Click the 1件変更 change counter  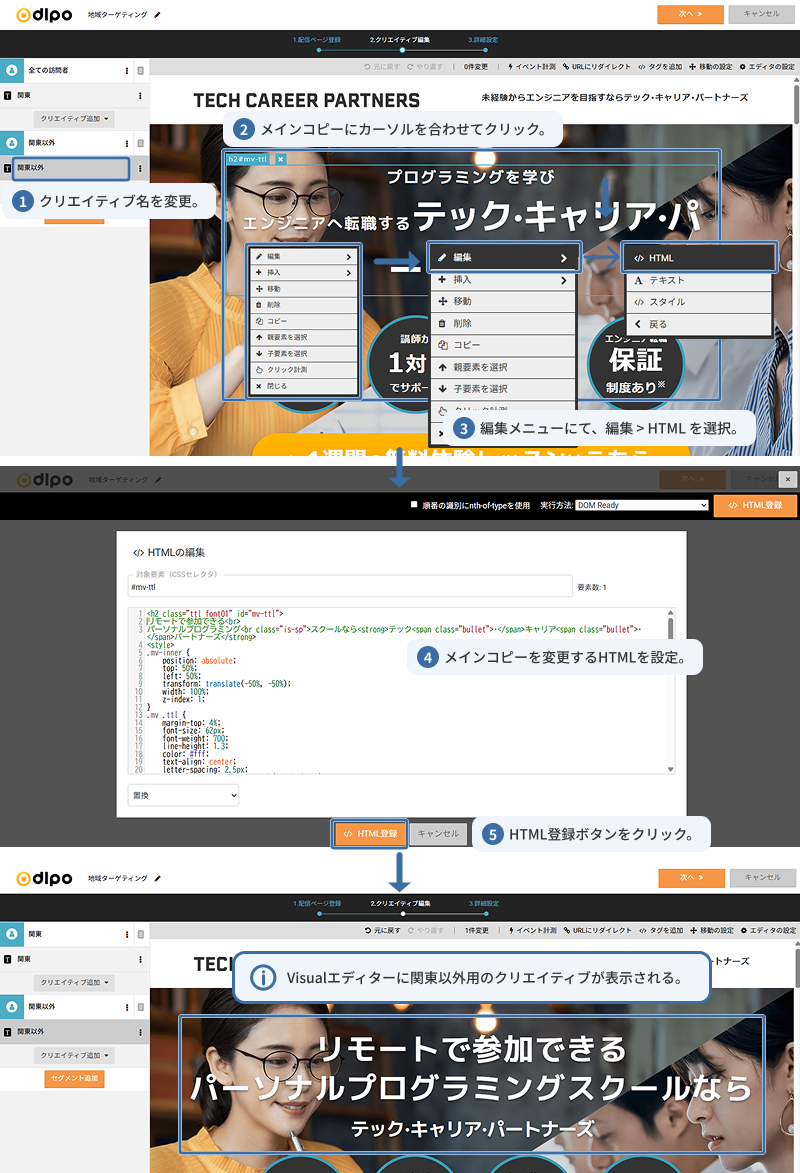point(477,931)
